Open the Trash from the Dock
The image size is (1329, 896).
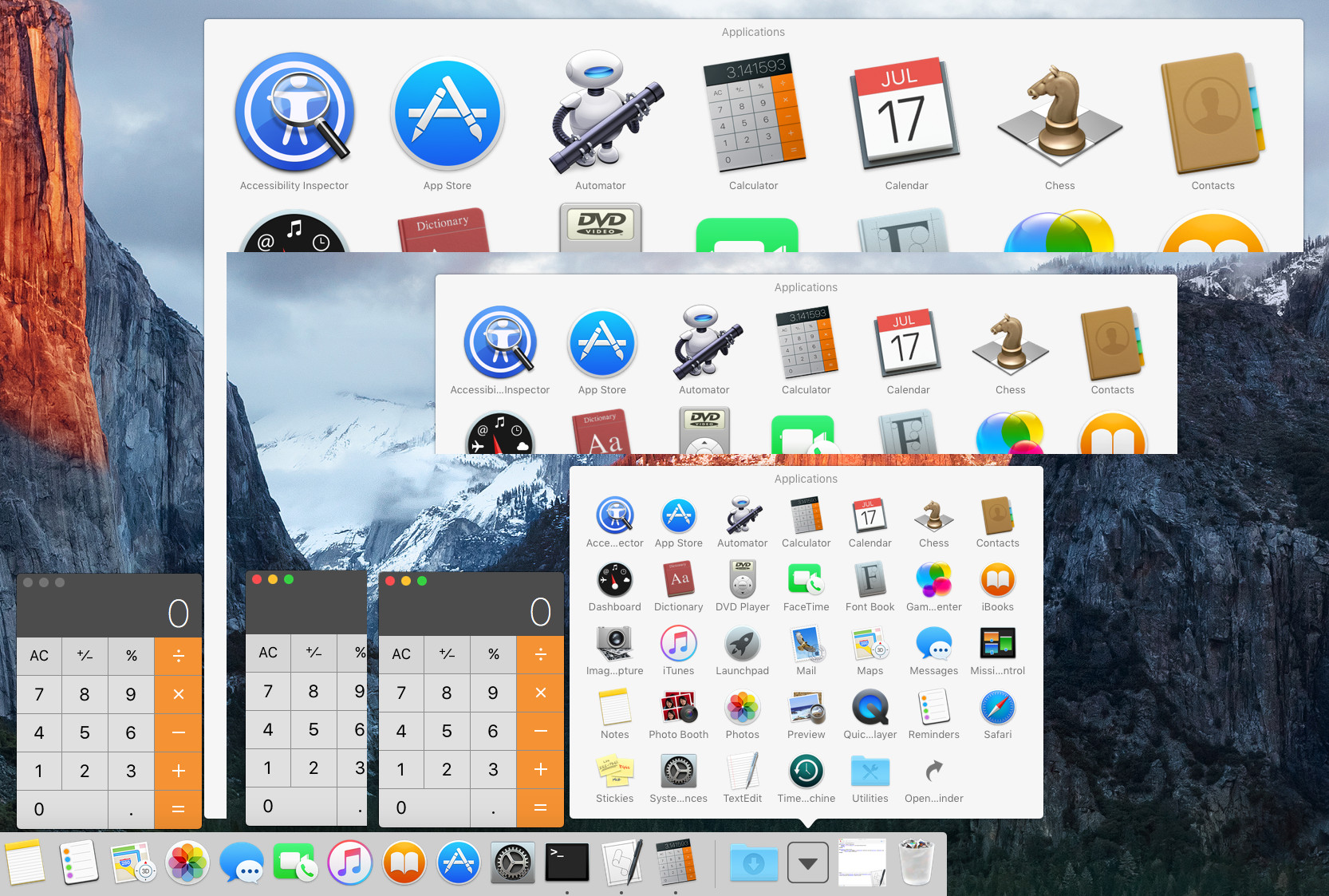click(916, 862)
